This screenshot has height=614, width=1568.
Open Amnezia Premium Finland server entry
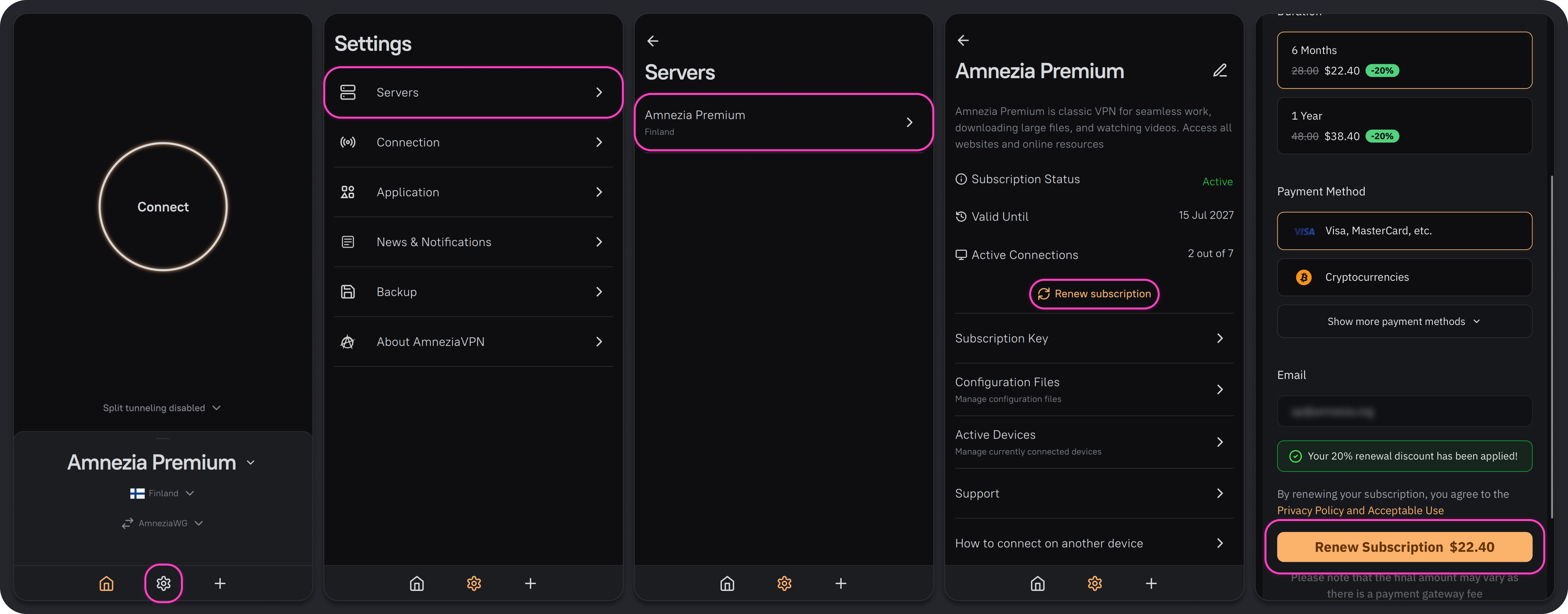tap(784, 122)
